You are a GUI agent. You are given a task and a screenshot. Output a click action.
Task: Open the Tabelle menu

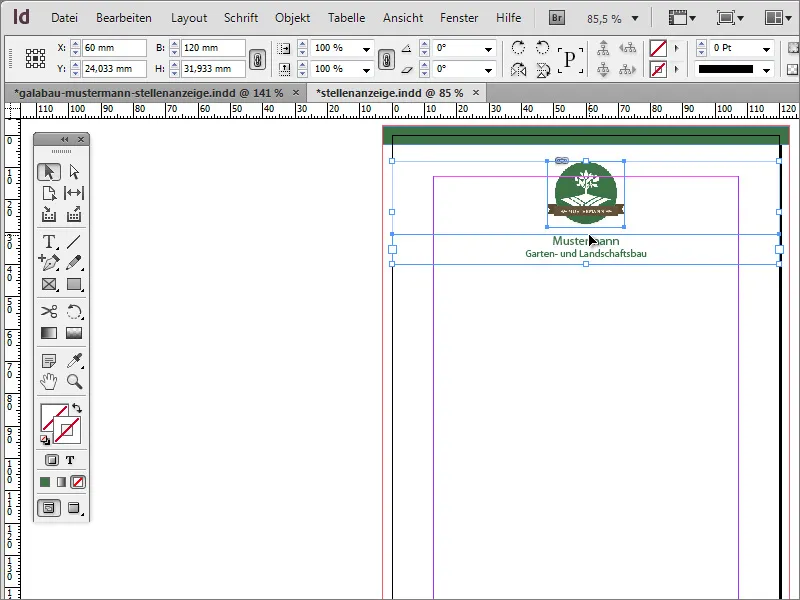[346, 18]
